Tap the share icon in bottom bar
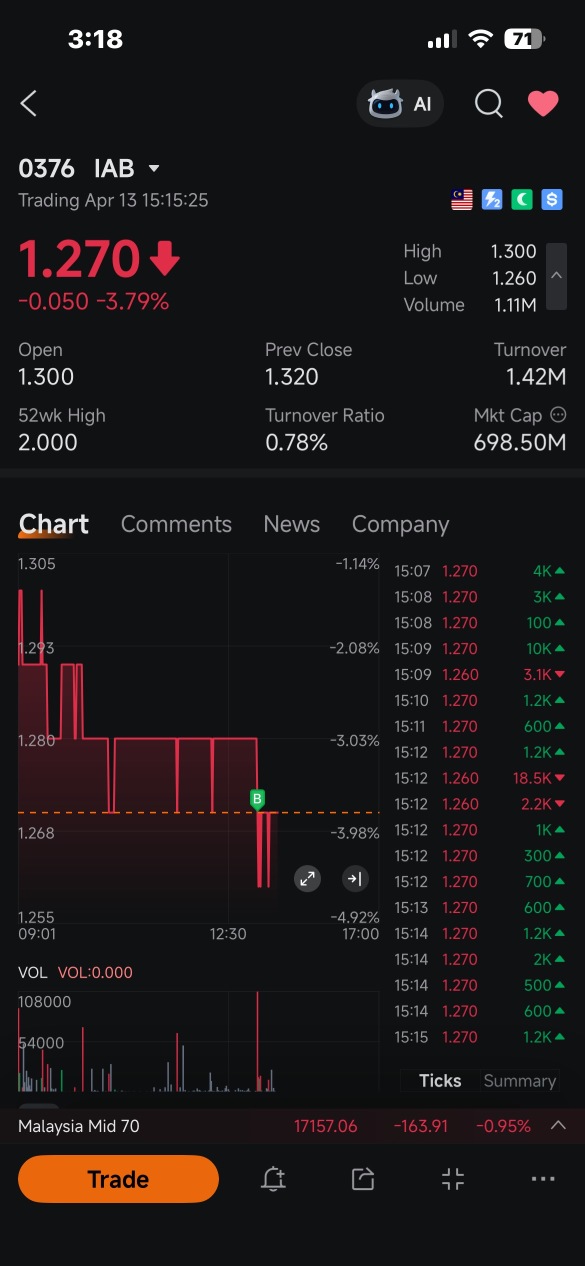 click(363, 1179)
